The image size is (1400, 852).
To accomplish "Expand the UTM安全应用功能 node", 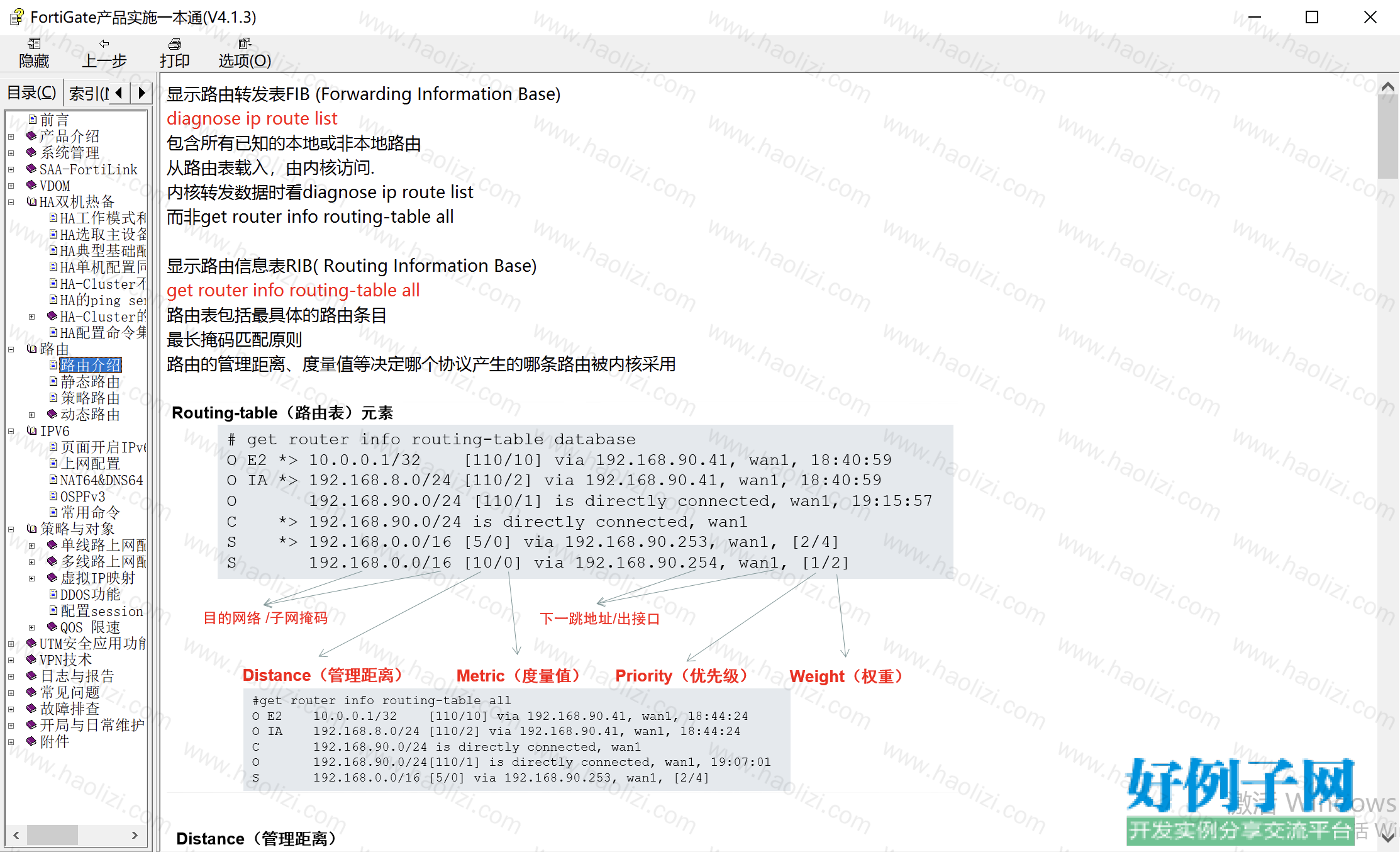I will tap(11, 644).
